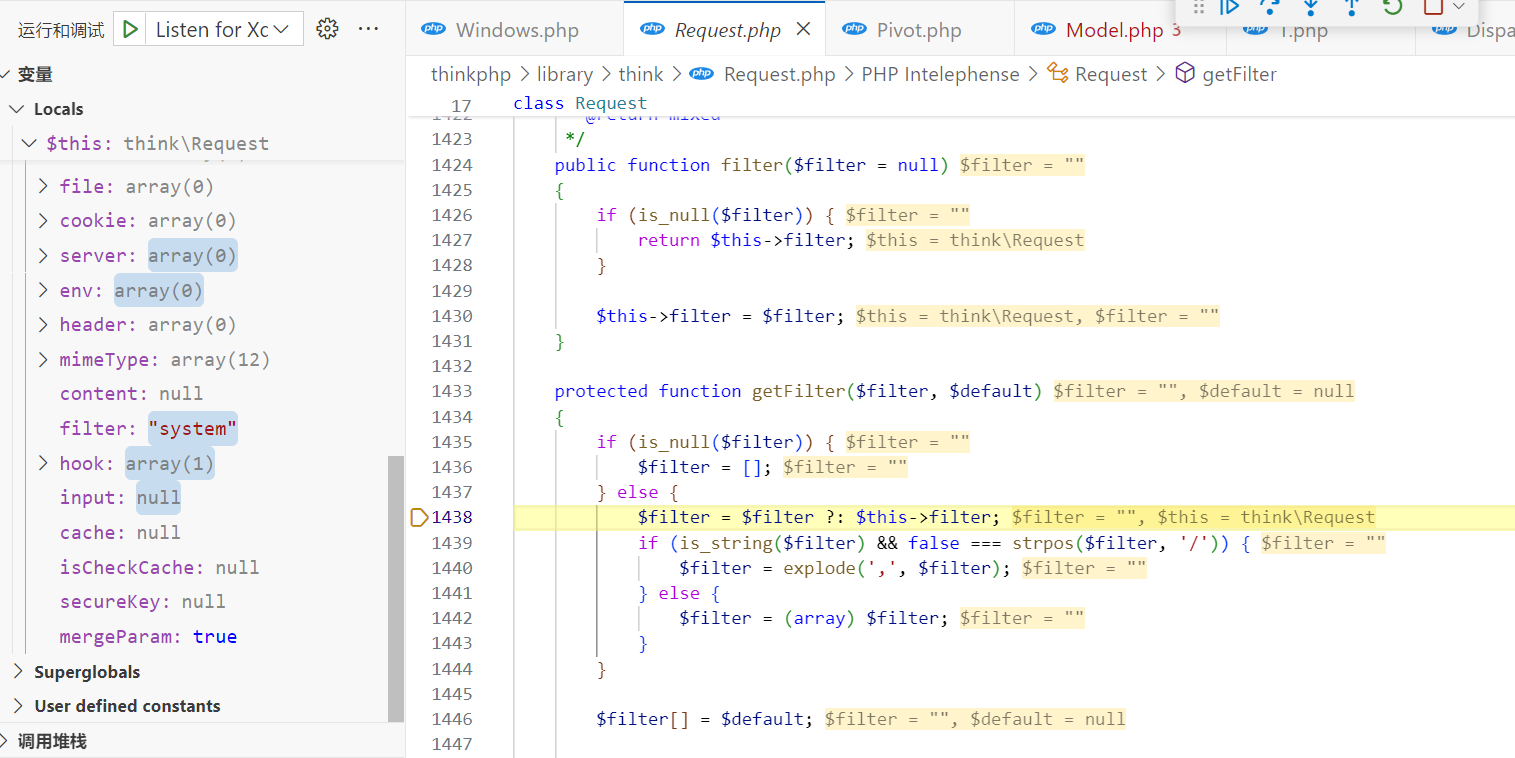Click line number 1433 in the gutter
The width and height of the screenshot is (1515, 758).
(452, 391)
